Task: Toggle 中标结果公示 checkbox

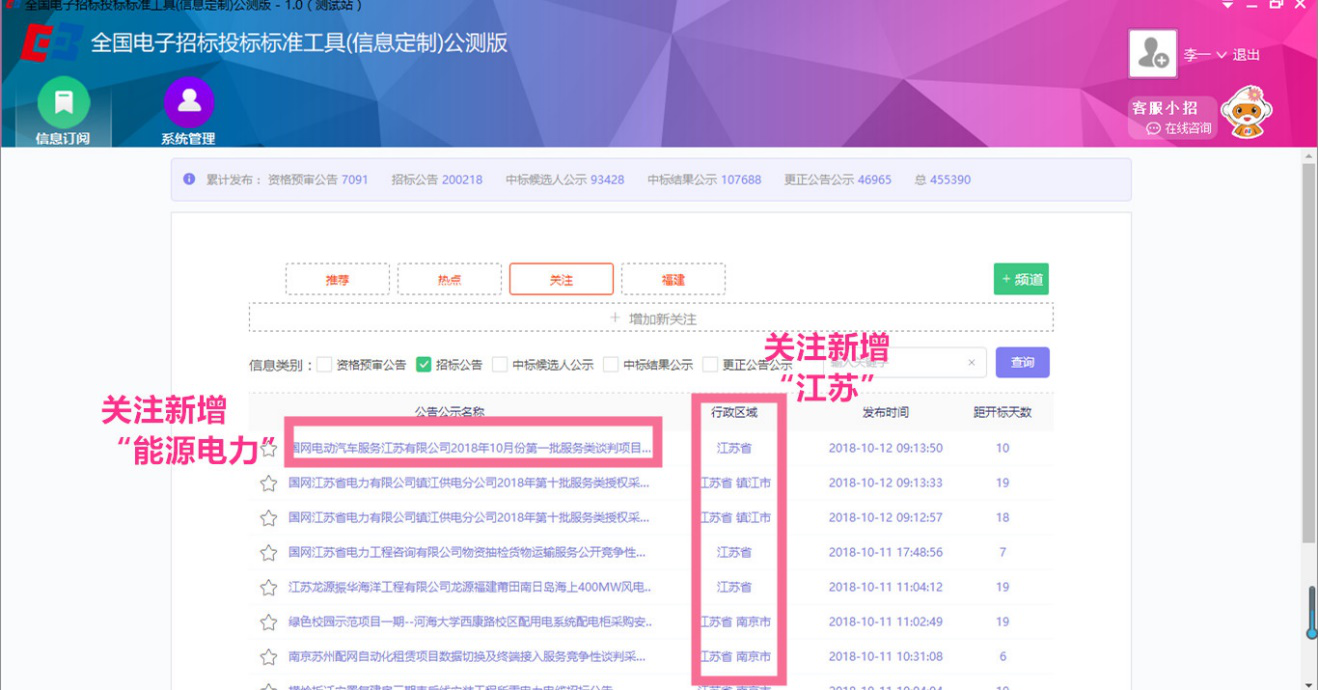Action: pos(610,364)
